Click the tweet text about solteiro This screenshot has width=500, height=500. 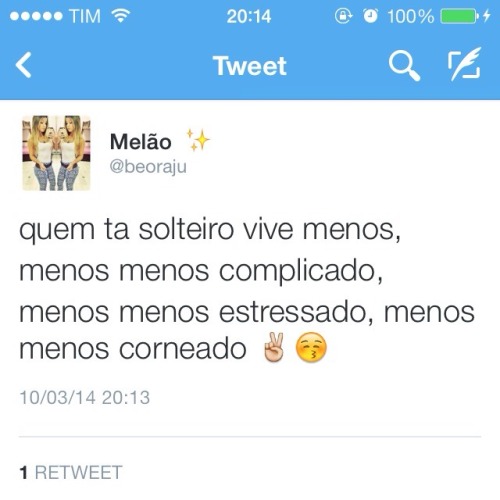click(x=247, y=289)
